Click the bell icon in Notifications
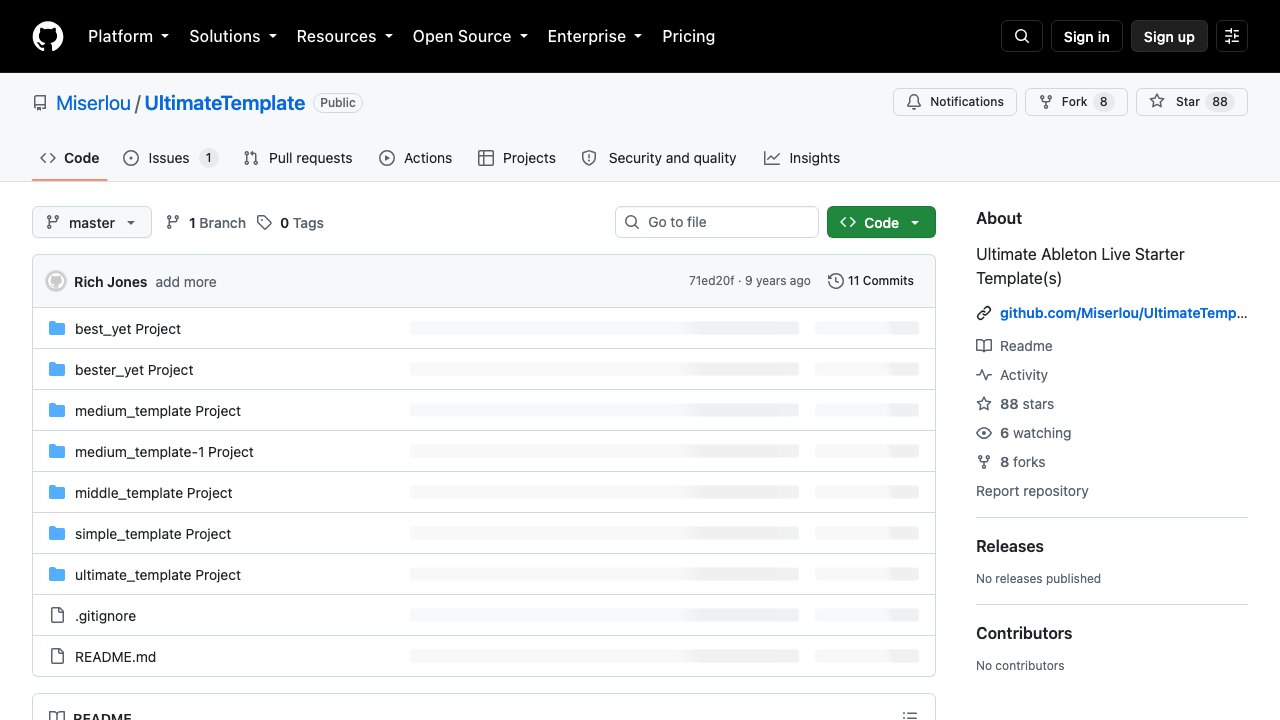 point(914,102)
